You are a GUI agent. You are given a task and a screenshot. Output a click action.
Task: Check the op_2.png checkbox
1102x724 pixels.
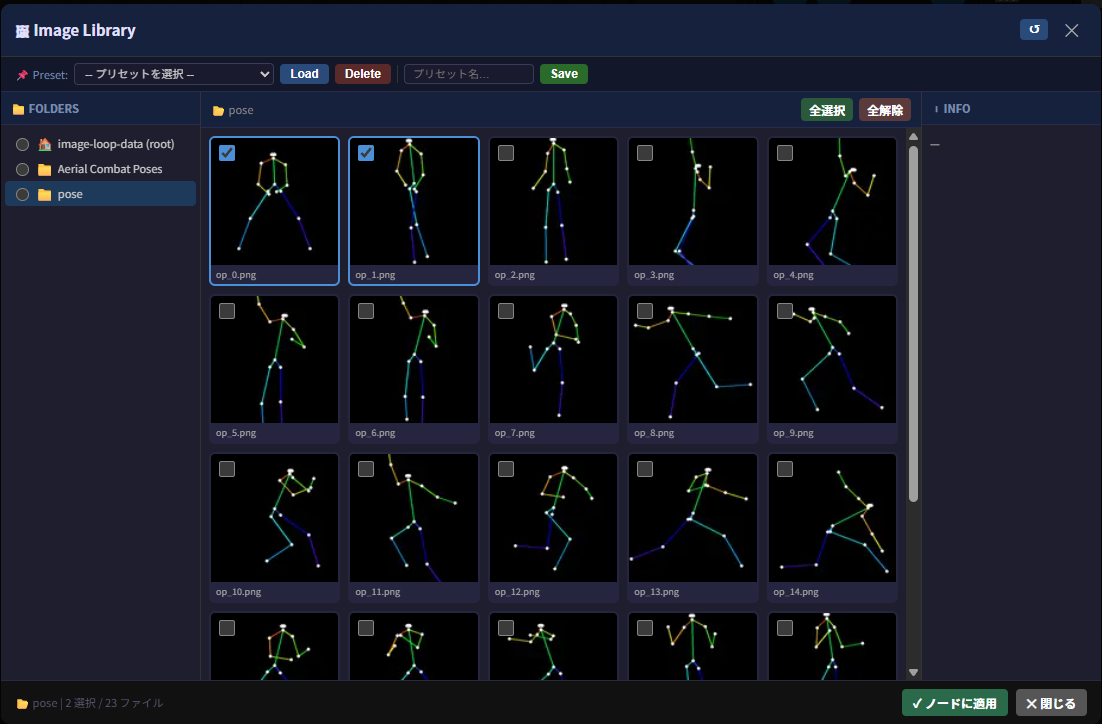tap(506, 153)
